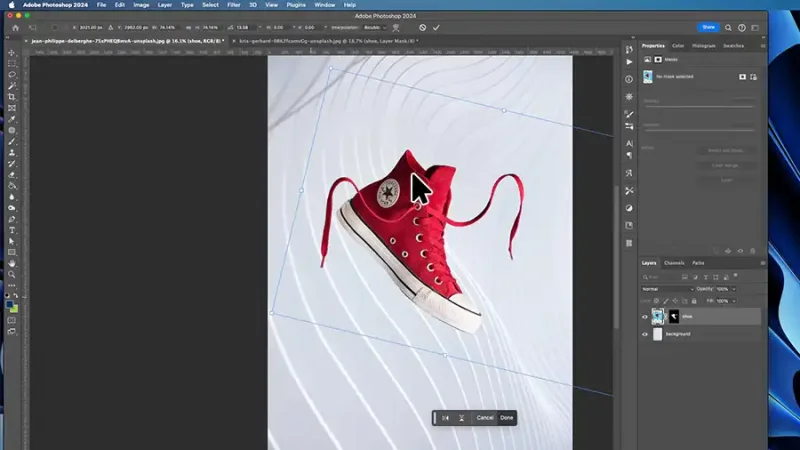This screenshot has width=800, height=450.
Task: Open the Opacity slider dropdown arrow
Action: click(734, 289)
